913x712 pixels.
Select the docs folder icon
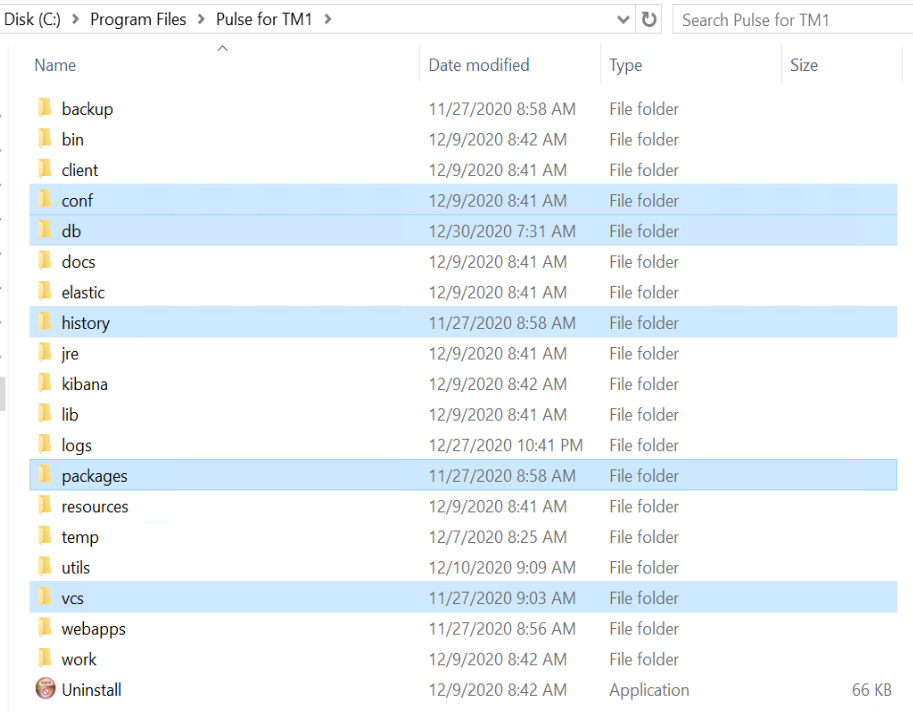tap(45, 261)
